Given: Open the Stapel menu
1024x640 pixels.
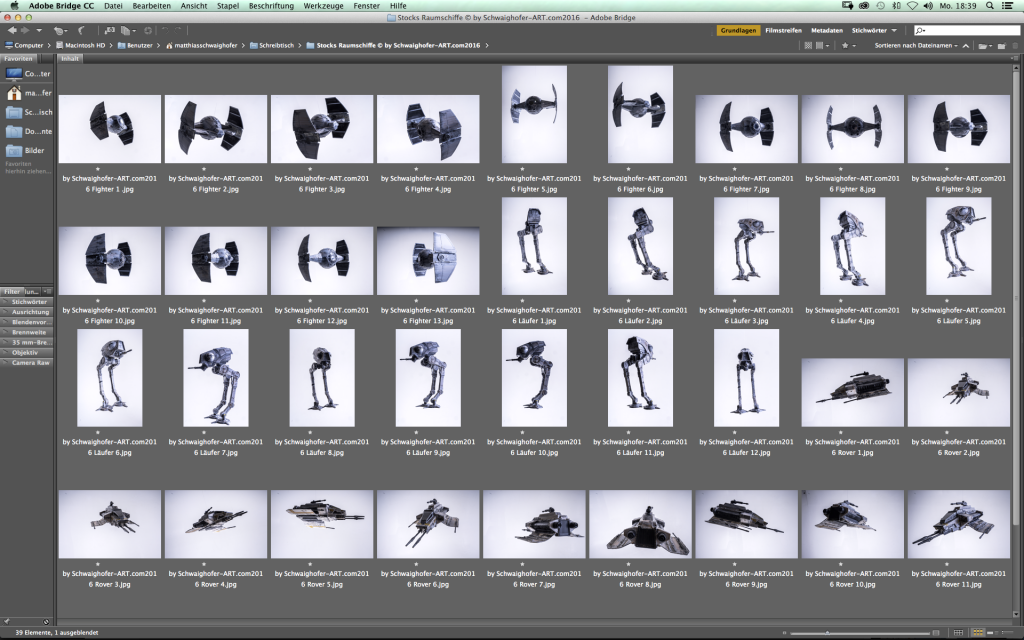Looking at the screenshot, I should click(x=228, y=6).
